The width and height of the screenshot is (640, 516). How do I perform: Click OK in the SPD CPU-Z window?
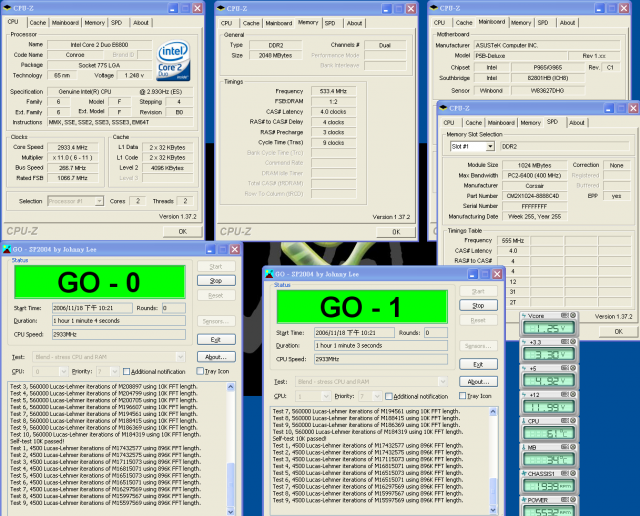pyautogui.click(x=618, y=331)
